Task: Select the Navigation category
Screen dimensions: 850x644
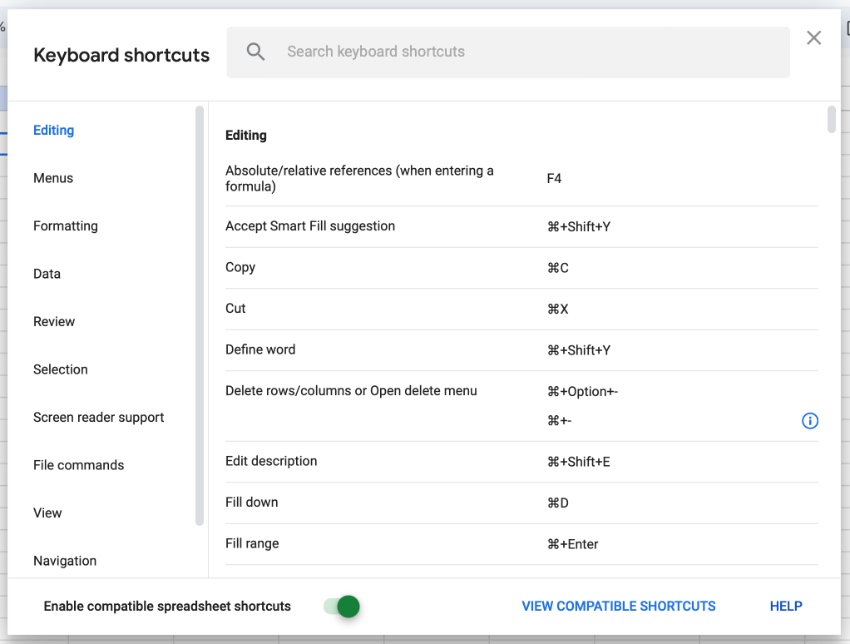Action: pos(65,561)
